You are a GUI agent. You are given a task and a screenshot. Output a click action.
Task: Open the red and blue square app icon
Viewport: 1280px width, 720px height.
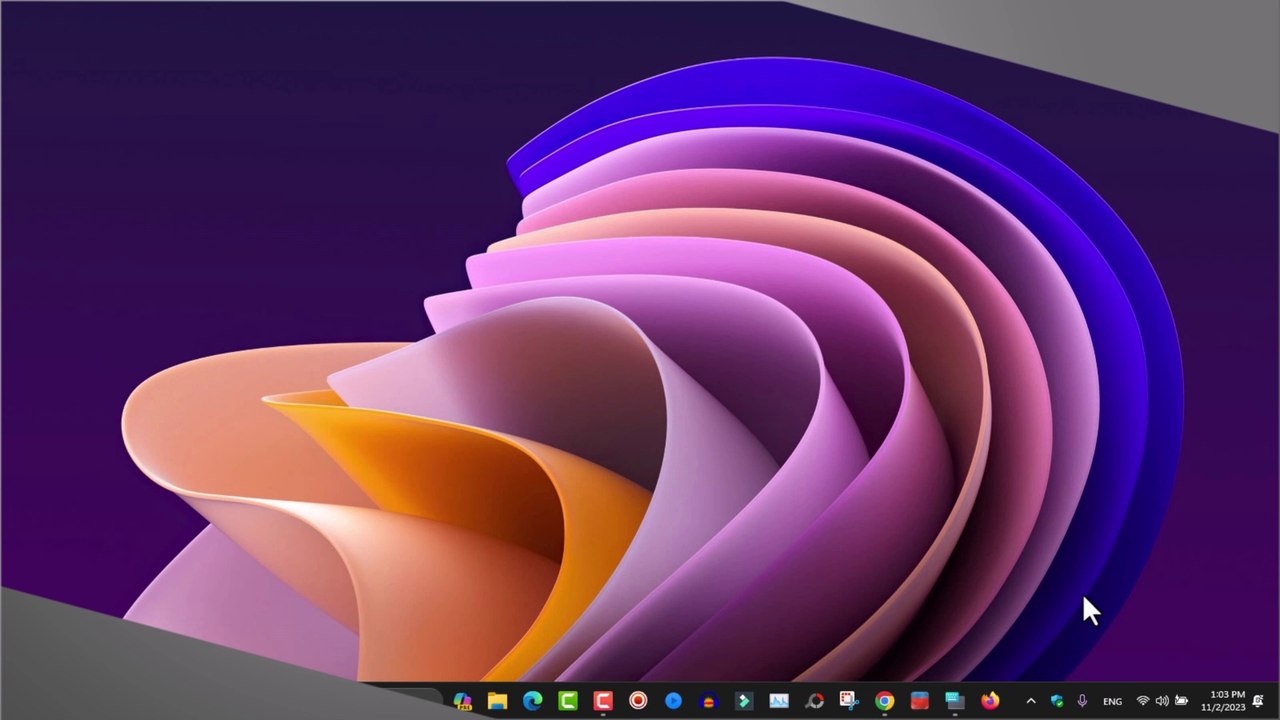(x=919, y=701)
